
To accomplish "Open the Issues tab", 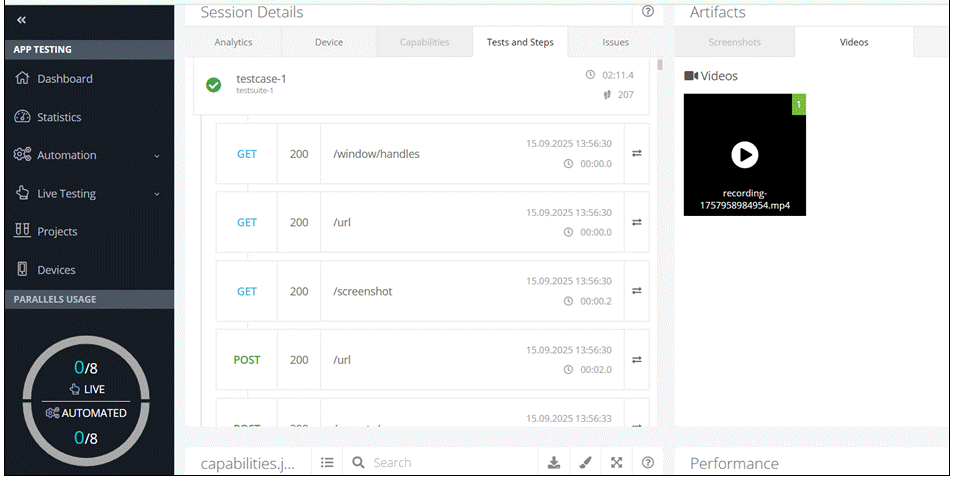I will [615, 43].
